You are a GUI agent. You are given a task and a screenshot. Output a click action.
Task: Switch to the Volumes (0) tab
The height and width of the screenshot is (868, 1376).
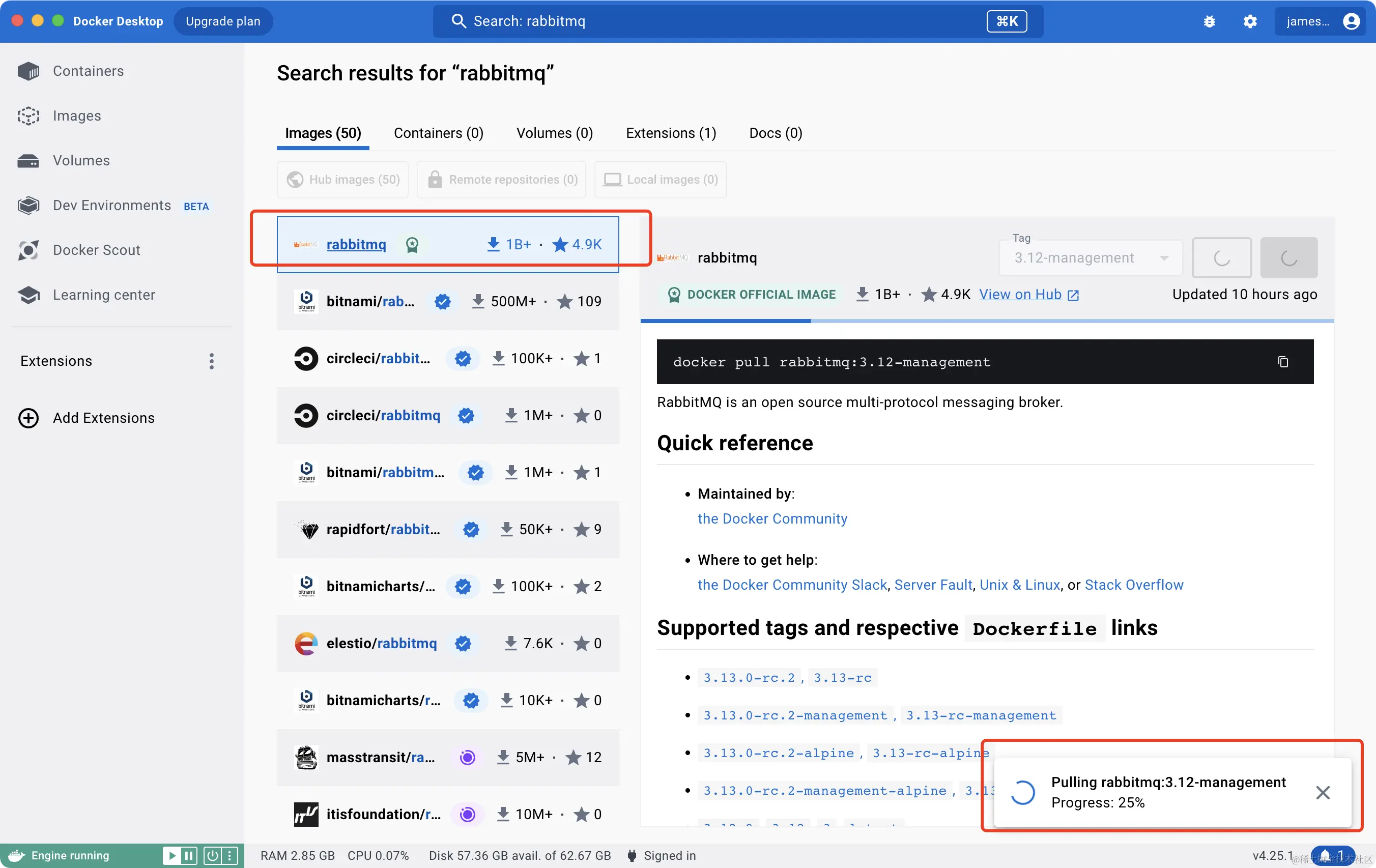point(554,133)
